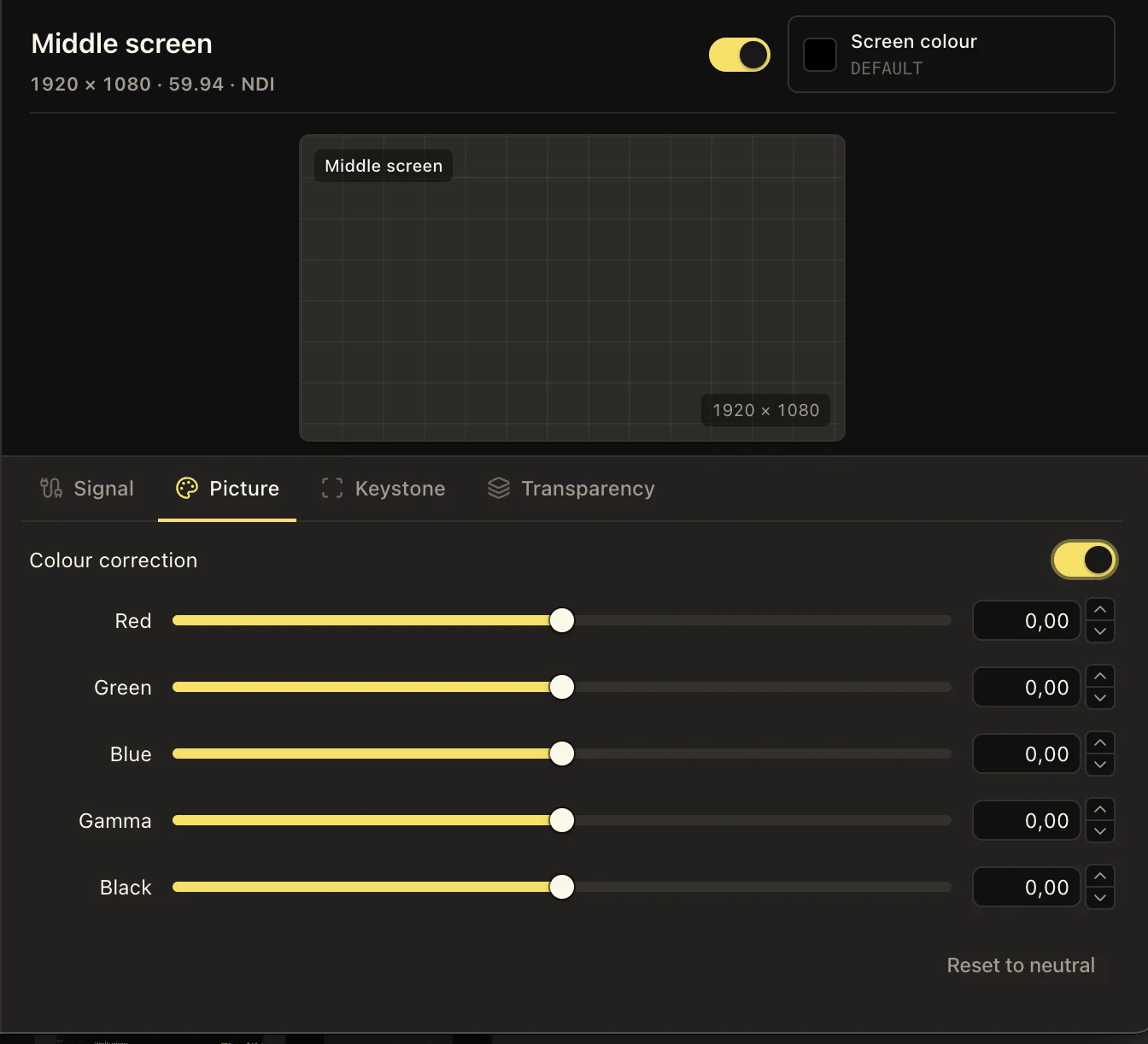This screenshot has width=1148, height=1044.
Task: Switch to the Signal tab
Action: 87,488
